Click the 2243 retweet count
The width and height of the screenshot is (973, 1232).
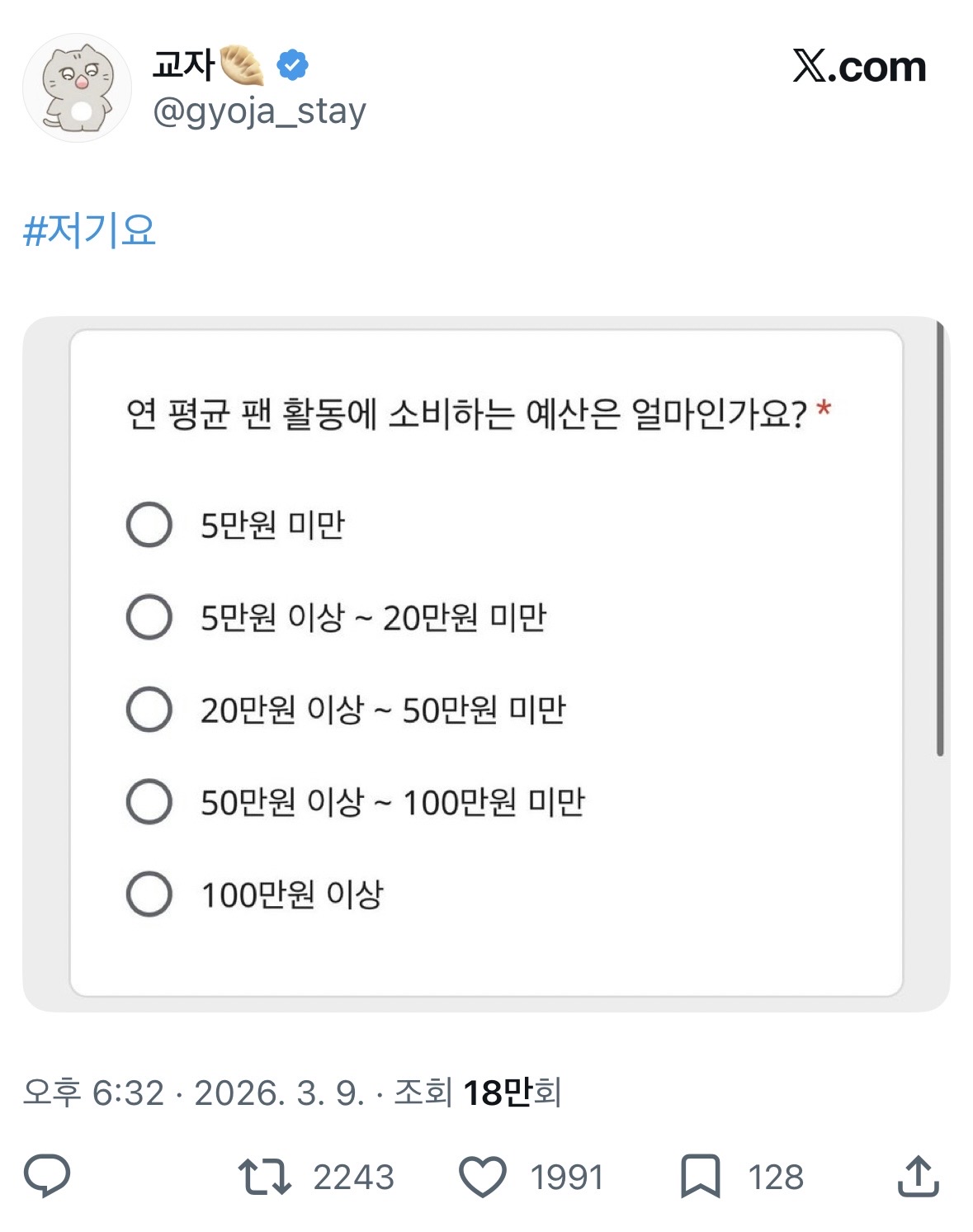click(x=353, y=1177)
